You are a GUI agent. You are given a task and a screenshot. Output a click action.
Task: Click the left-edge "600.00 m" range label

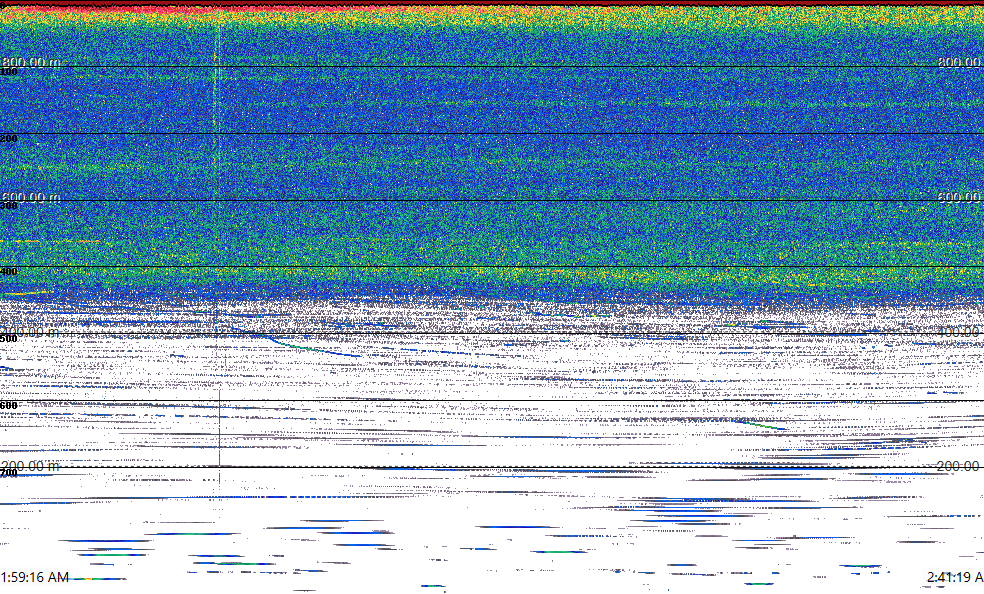pyautogui.click(x=31, y=198)
